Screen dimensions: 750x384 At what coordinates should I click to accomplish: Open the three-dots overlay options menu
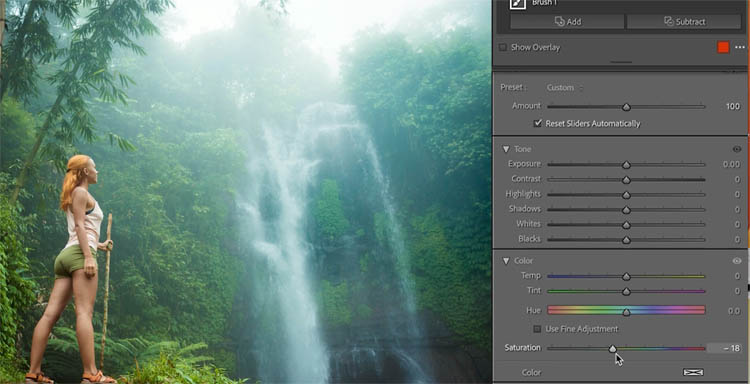(739, 47)
